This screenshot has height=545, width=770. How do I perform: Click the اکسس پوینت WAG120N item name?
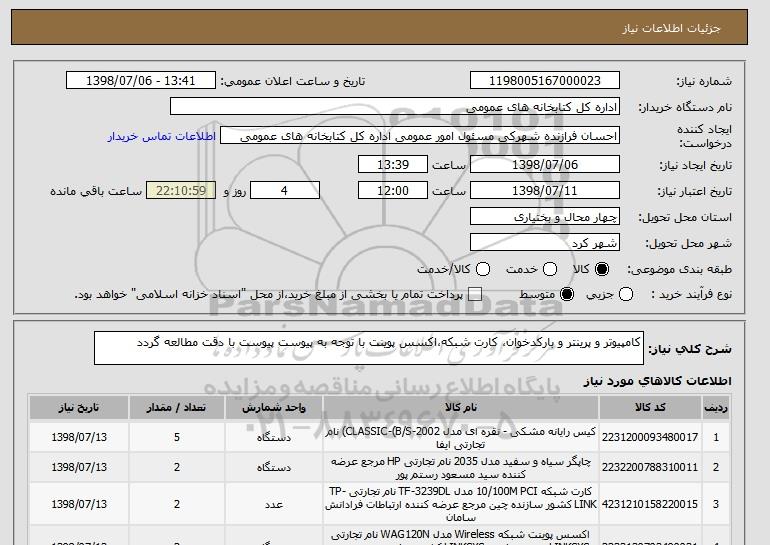pyautogui.click(x=461, y=537)
